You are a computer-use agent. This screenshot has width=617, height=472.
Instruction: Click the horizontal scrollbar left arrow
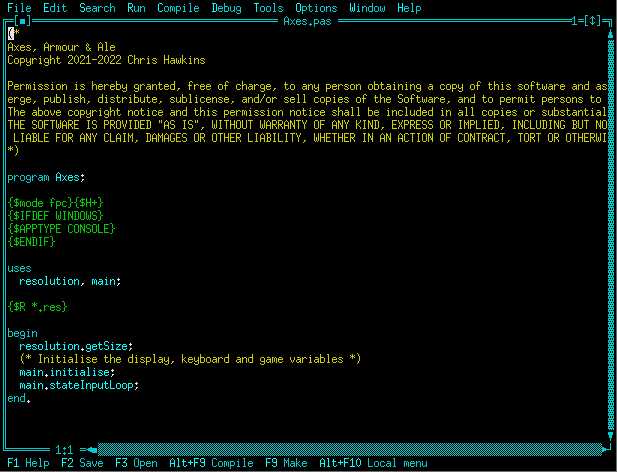click(92, 449)
